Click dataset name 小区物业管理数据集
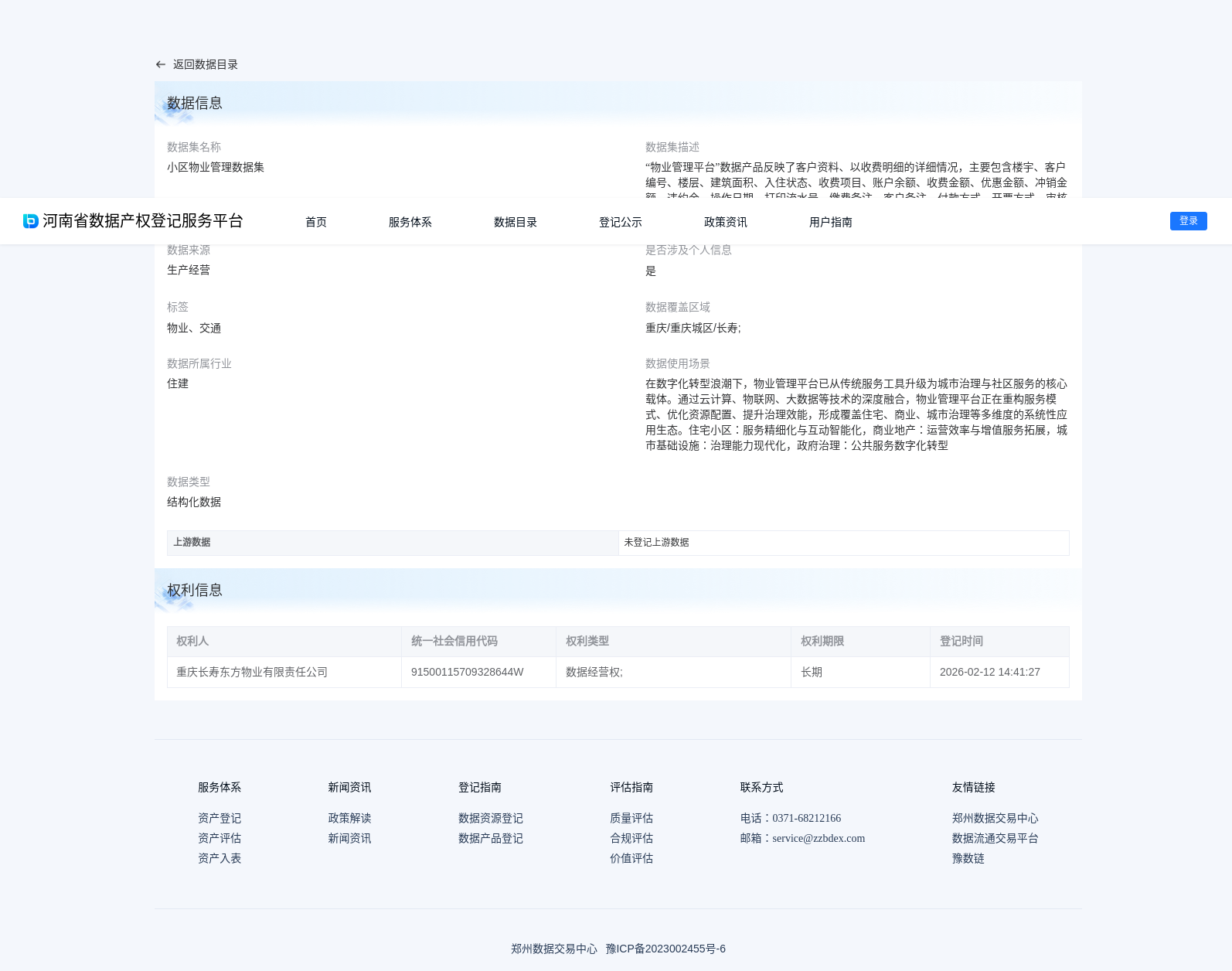Screen dimensions: 1232x971 click(216, 167)
